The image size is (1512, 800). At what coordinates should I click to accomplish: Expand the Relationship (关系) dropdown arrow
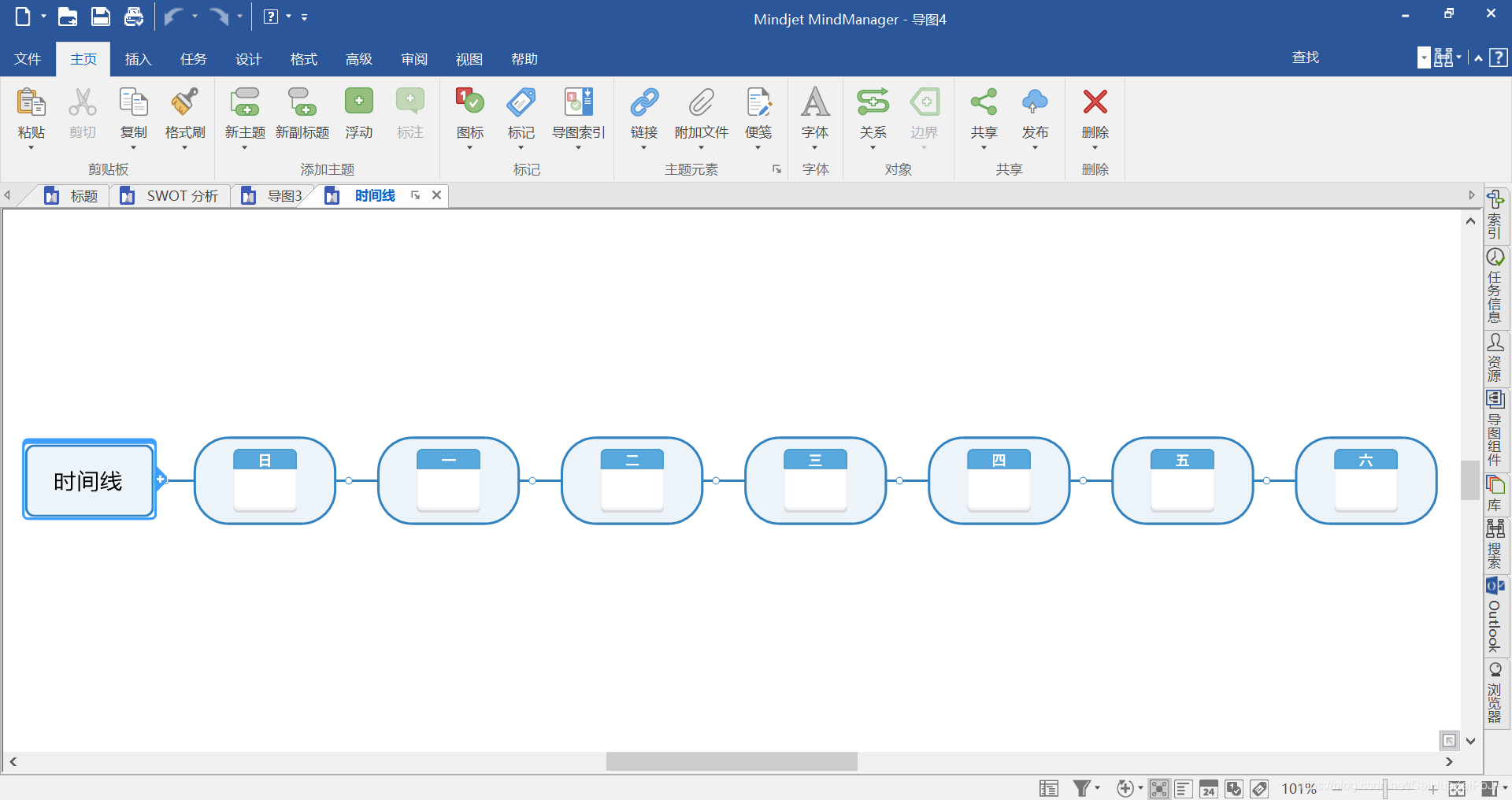pos(873,148)
